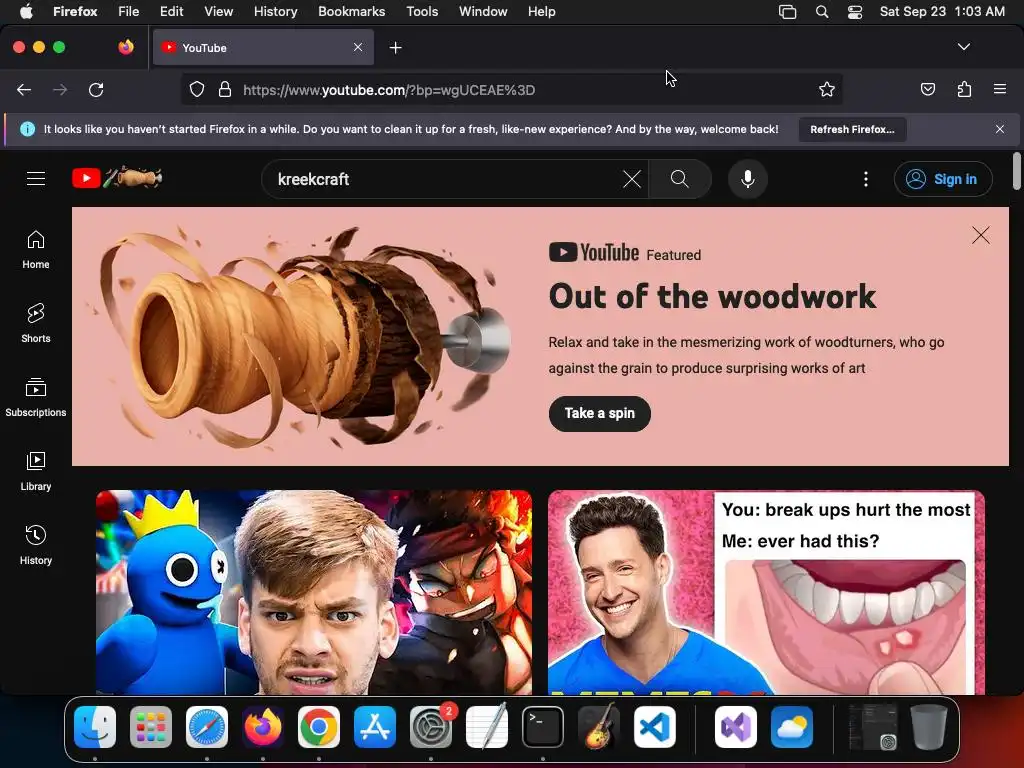Open Visual Studio Code from the dock
This screenshot has height=768, width=1024.
[x=654, y=727]
